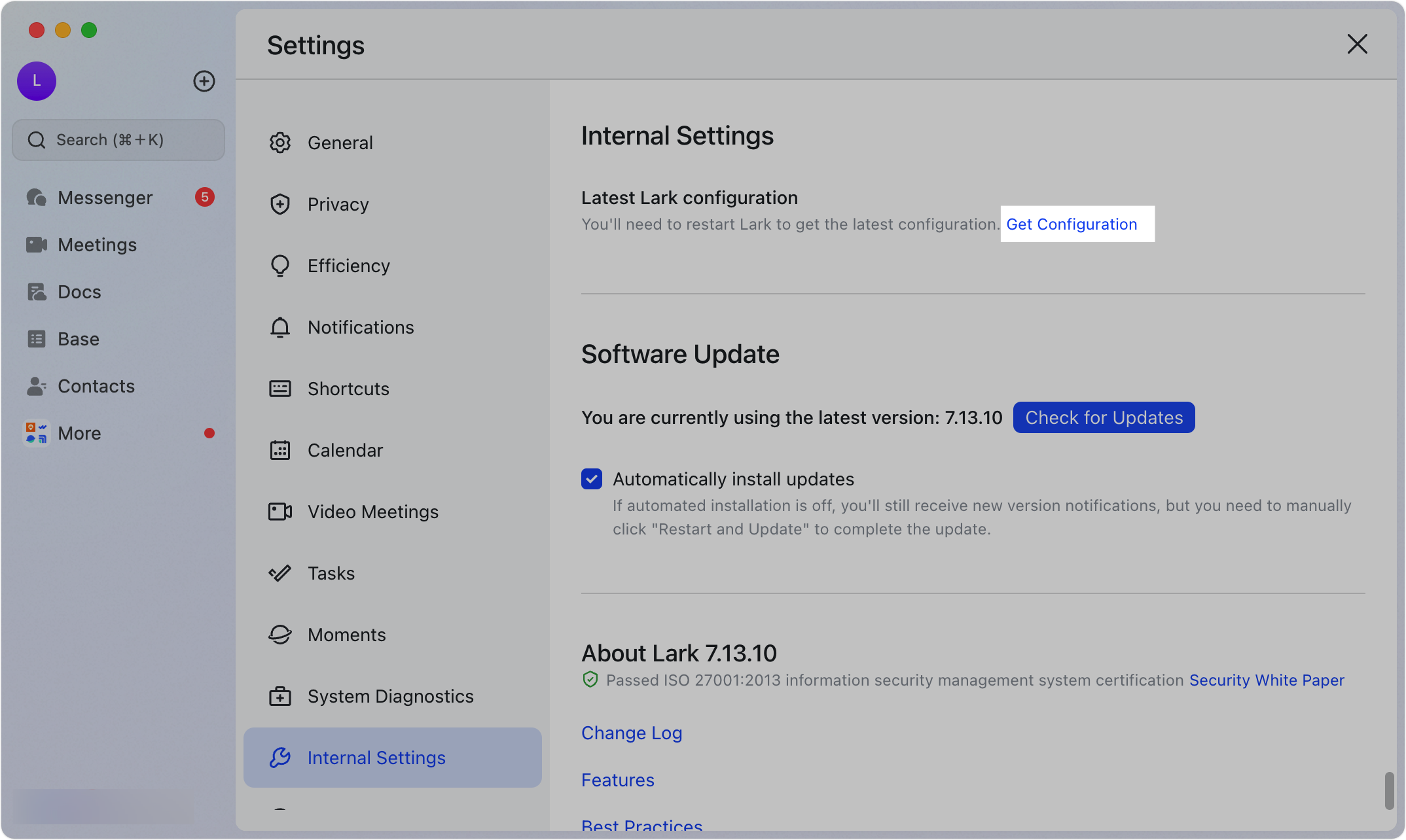Select the Notifications bell icon
The image size is (1406, 840).
click(280, 327)
